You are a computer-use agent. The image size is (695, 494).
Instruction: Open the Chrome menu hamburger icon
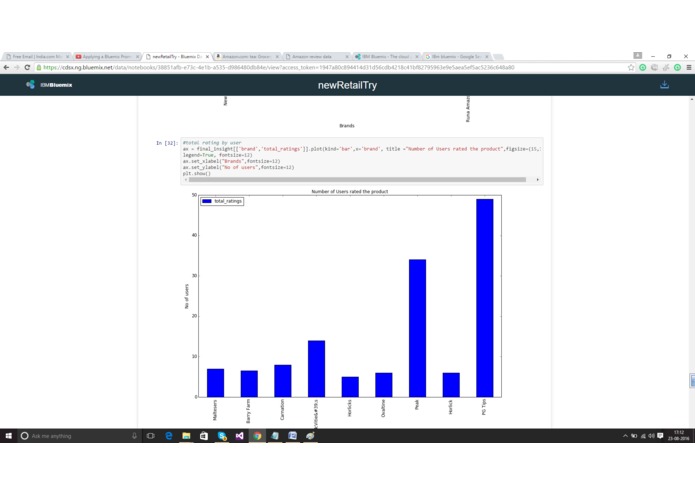pyautogui.click(x=689, y=67)
